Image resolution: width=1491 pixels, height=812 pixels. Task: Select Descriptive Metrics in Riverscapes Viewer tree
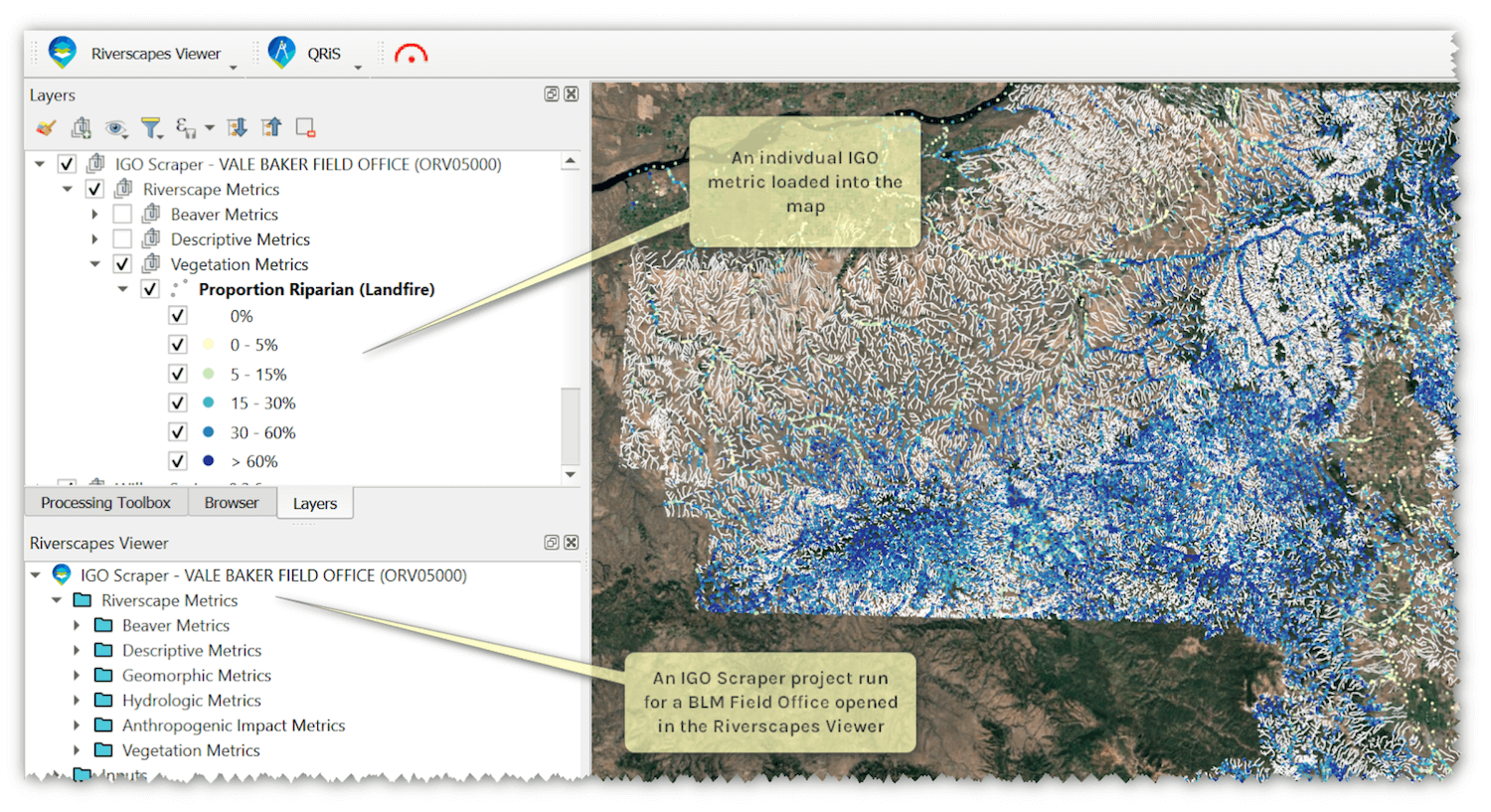pos(192,650)
